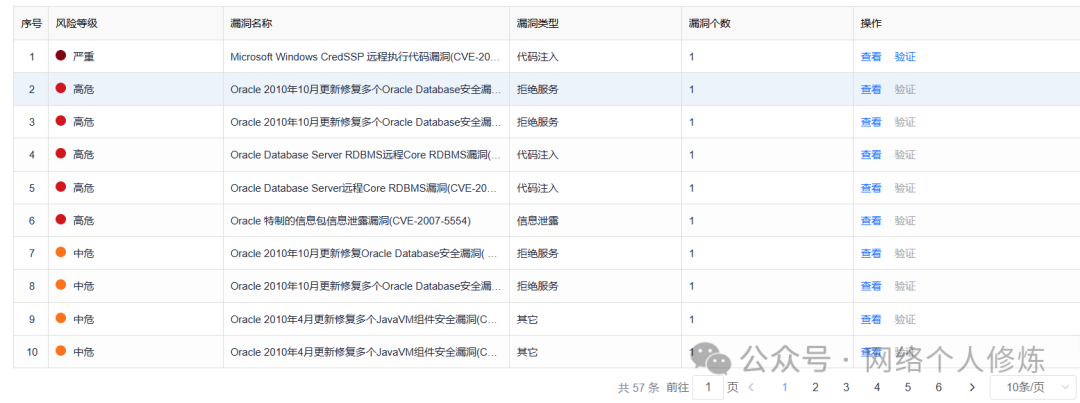Click the greyed 验证 in row 2
1080x403 pixels.
click(905, 89)
